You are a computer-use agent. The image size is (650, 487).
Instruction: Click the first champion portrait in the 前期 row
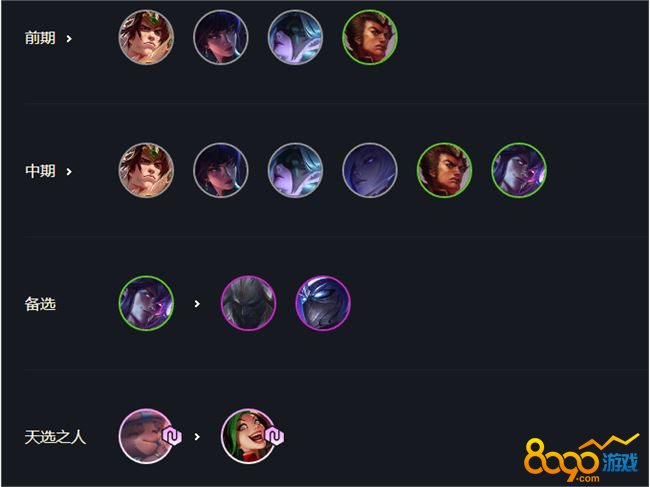pyautogui.click(x=146, y=37)
